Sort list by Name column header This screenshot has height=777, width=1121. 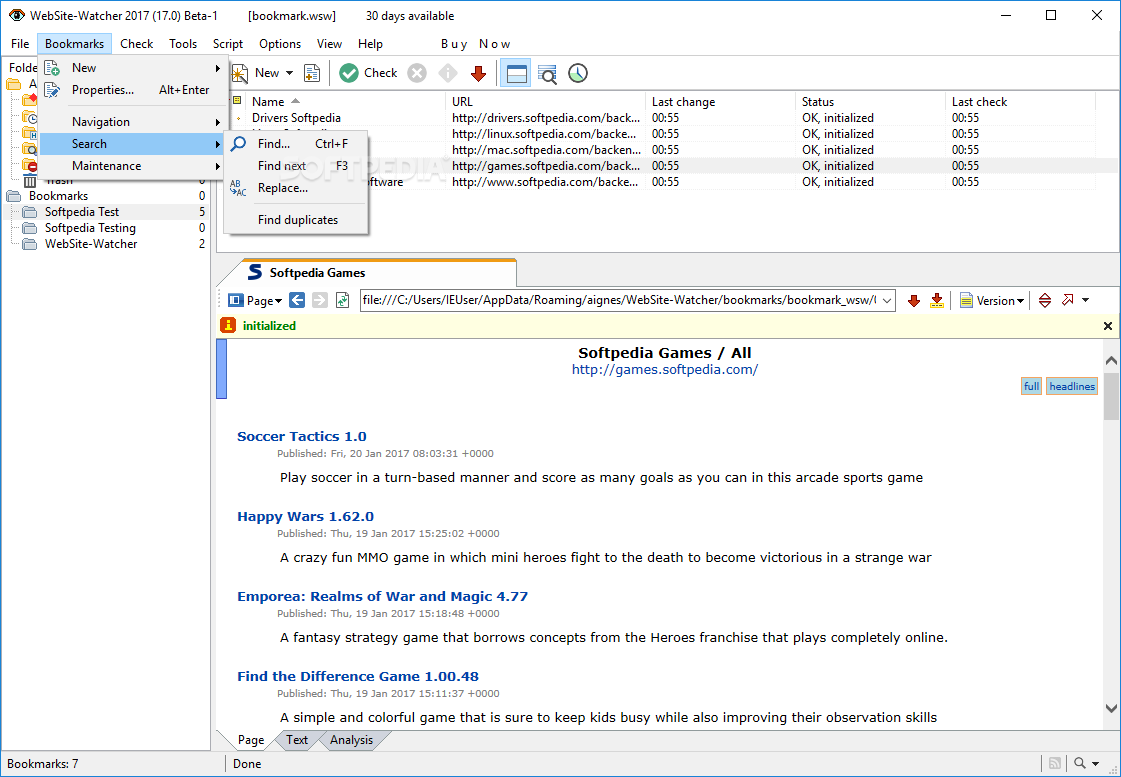click(345, 102)
